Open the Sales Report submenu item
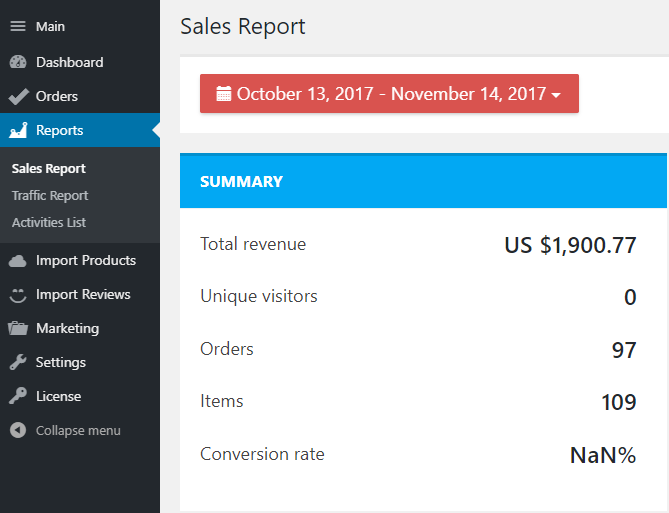669x513 pixels. pyautogui.click(x=49, y=168)
